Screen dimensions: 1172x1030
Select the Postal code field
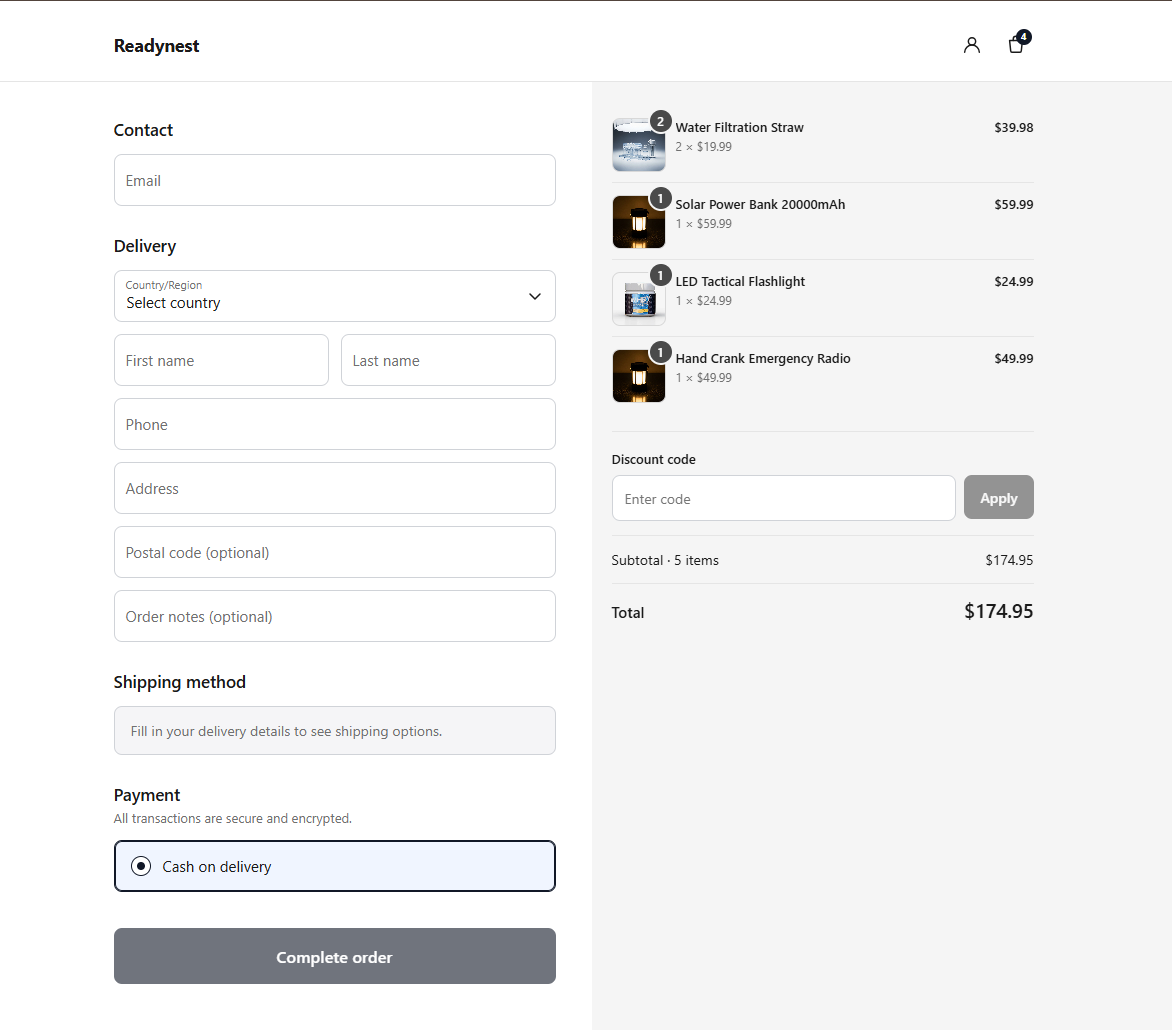coord(334,552)
